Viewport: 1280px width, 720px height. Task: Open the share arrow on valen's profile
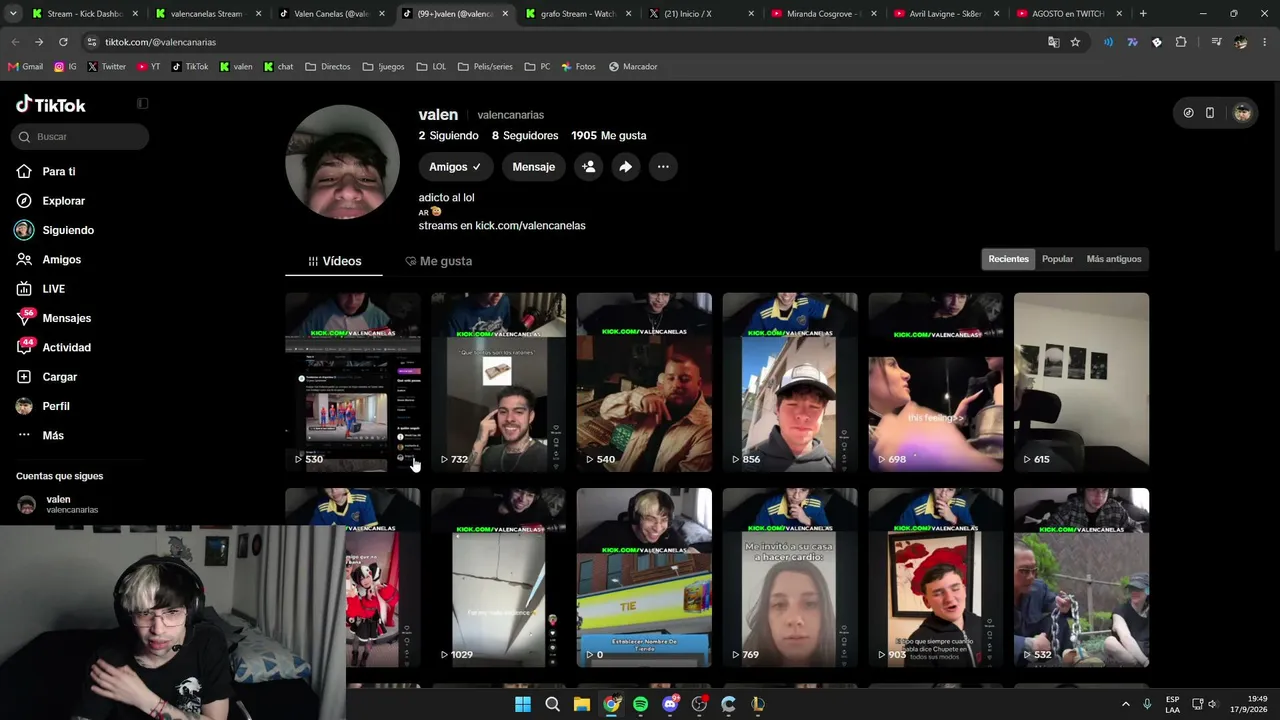tap(625, 167)
